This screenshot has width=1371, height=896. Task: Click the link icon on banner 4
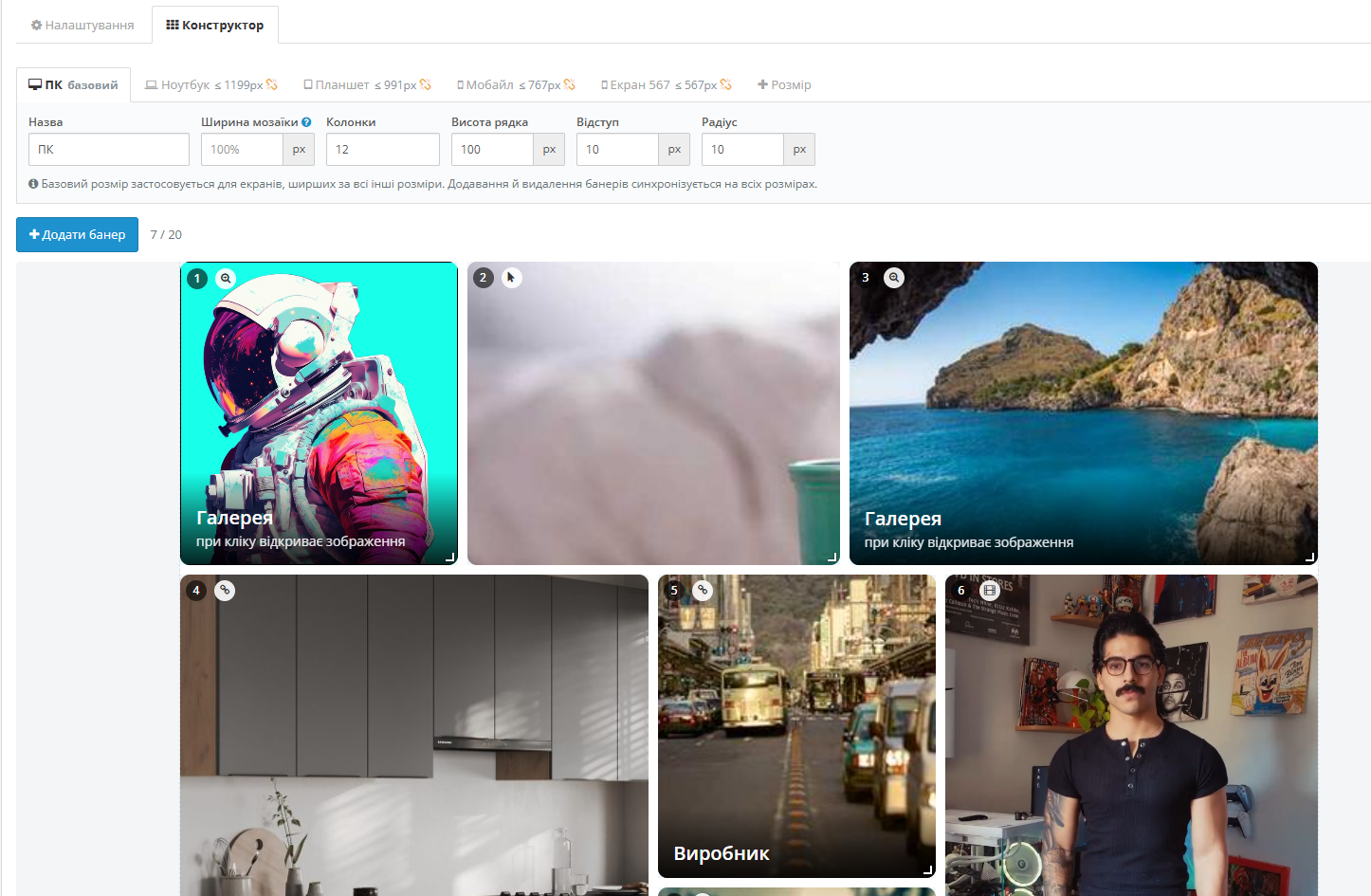point(225,591)
